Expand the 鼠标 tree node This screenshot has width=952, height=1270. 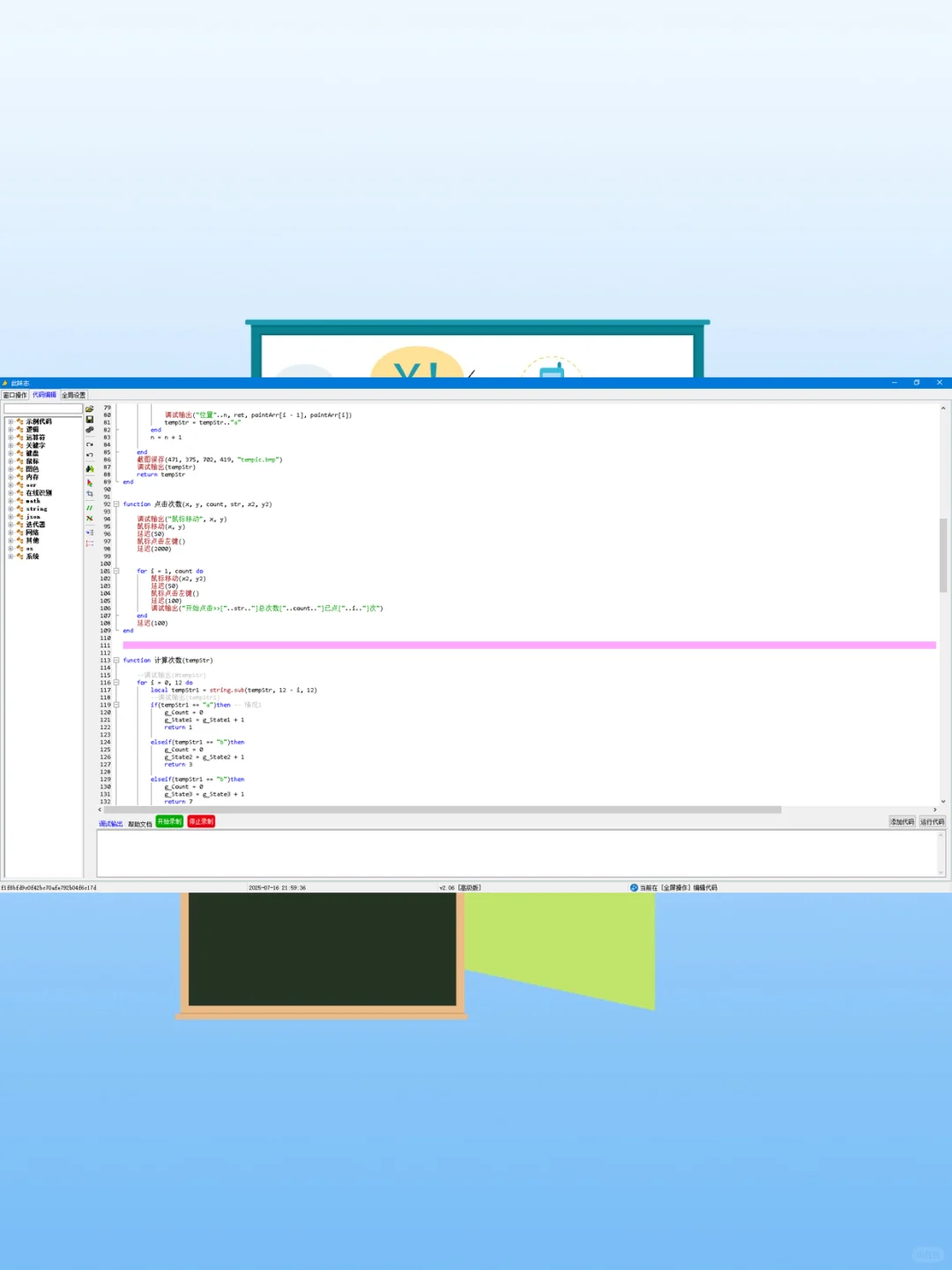pyautogui.click(x=11, y=461)
